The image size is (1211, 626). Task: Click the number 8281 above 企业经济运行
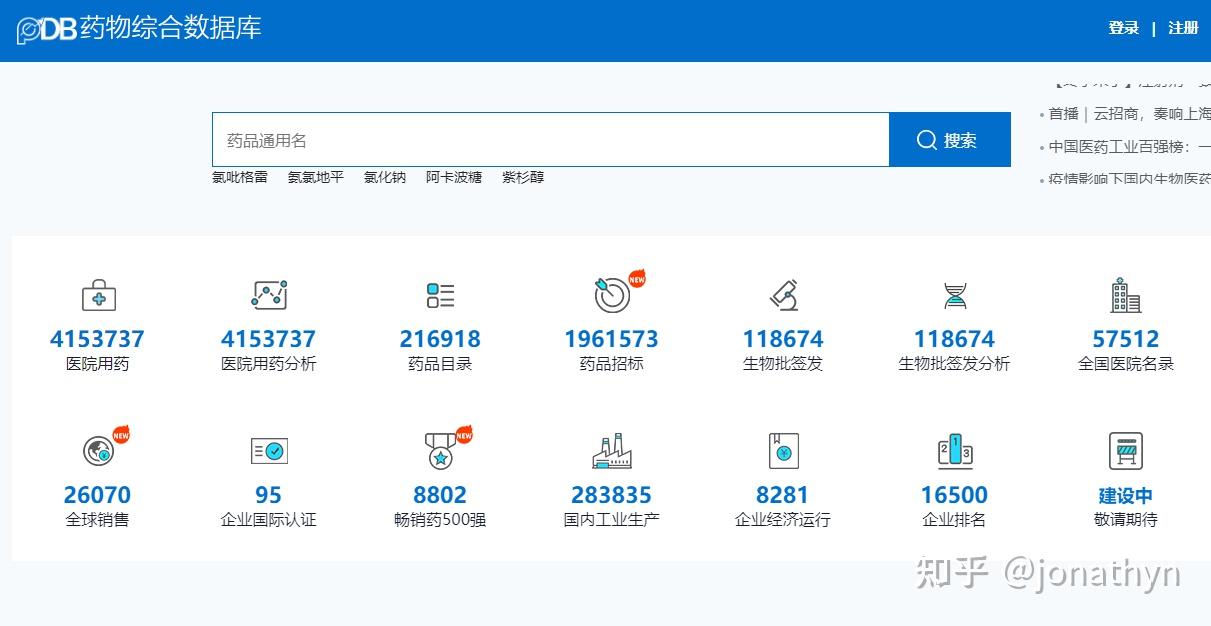pos(783,495)
